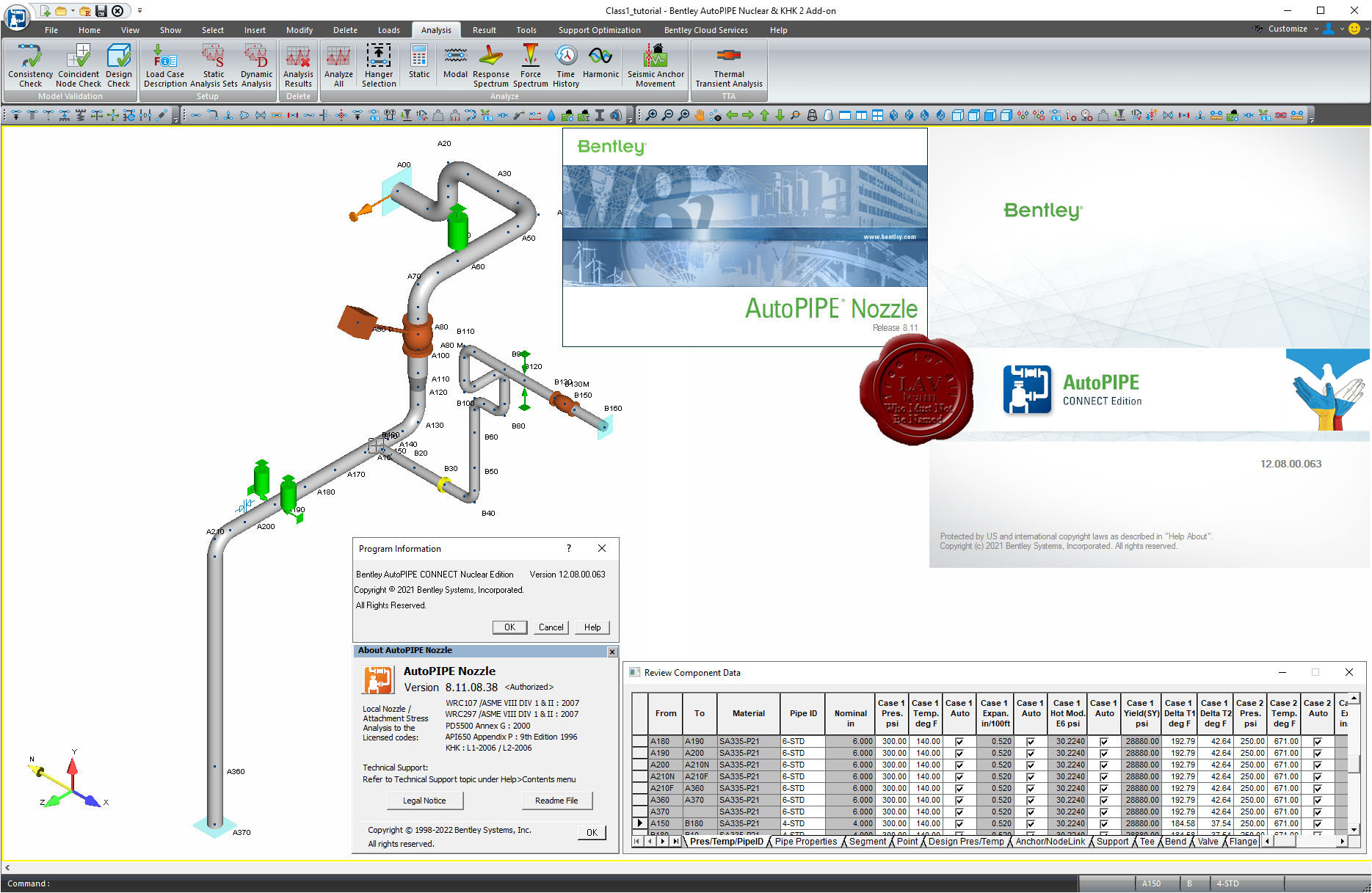The height and width of the screenshot is (893, 1372).
Task: Expand view toolbar overflow arrow
Action: (x=1311, y=117)
